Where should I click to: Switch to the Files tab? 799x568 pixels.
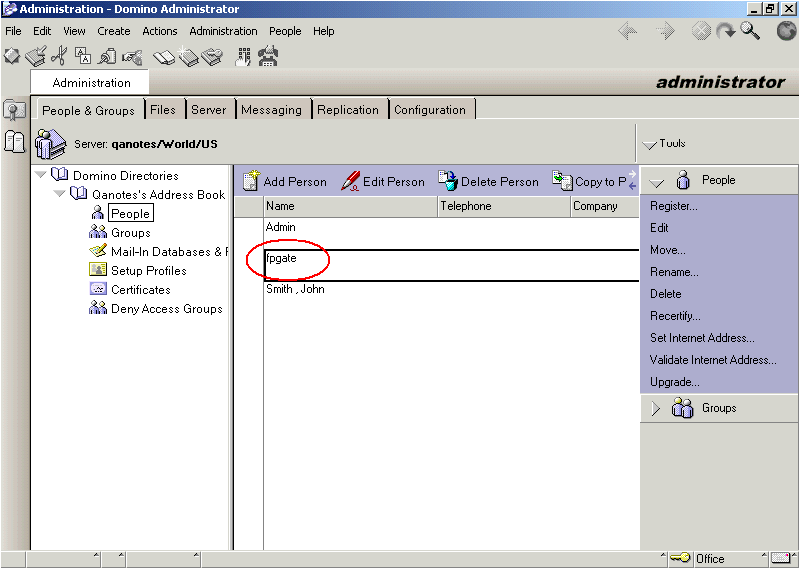click(162, 110)
